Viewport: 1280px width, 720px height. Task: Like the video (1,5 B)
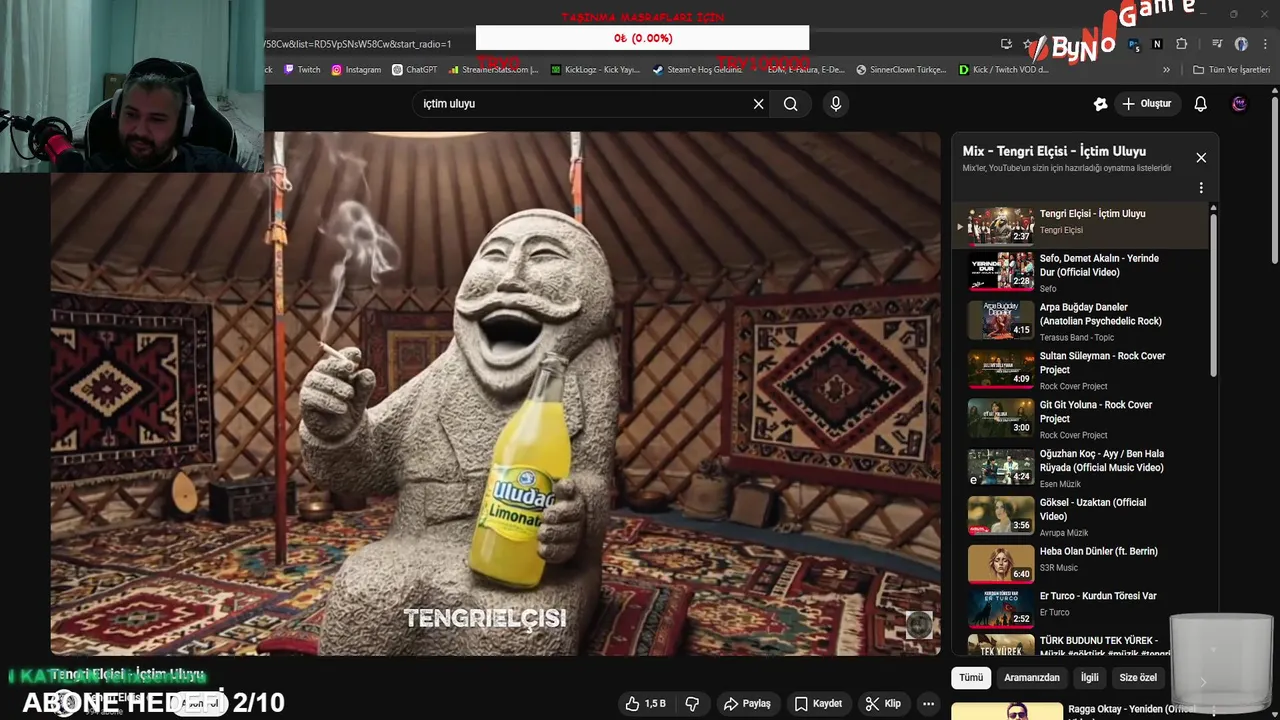pos(645,704)
